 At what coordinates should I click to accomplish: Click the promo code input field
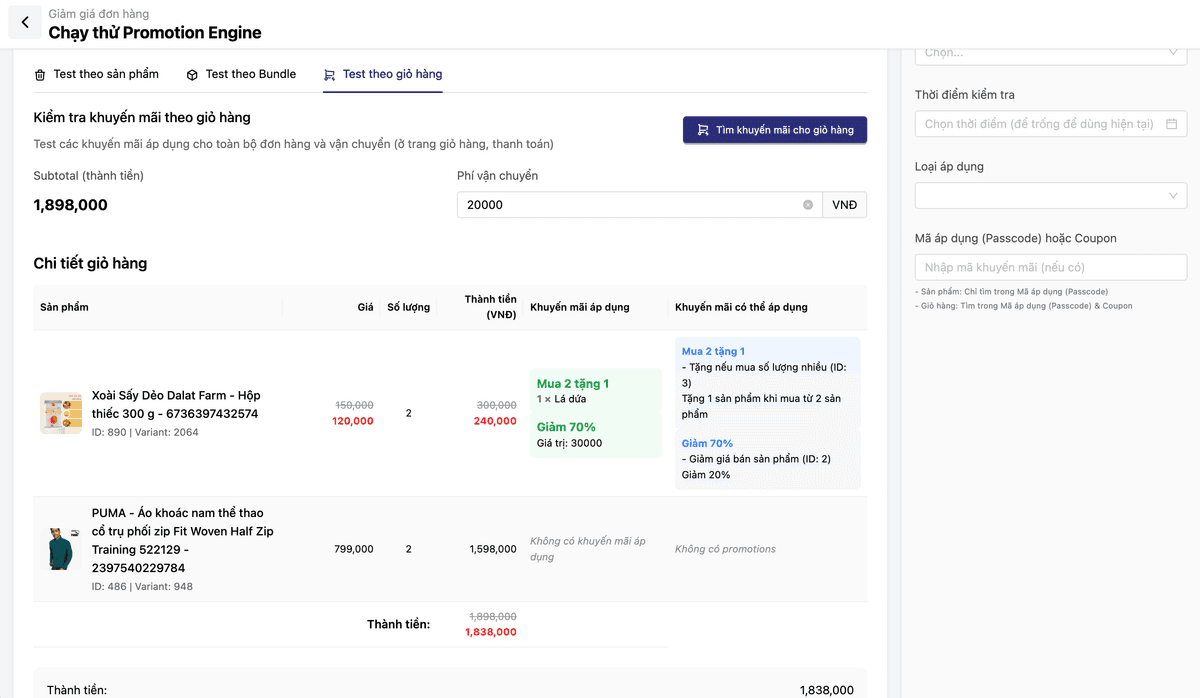(x=1050, y=267)
